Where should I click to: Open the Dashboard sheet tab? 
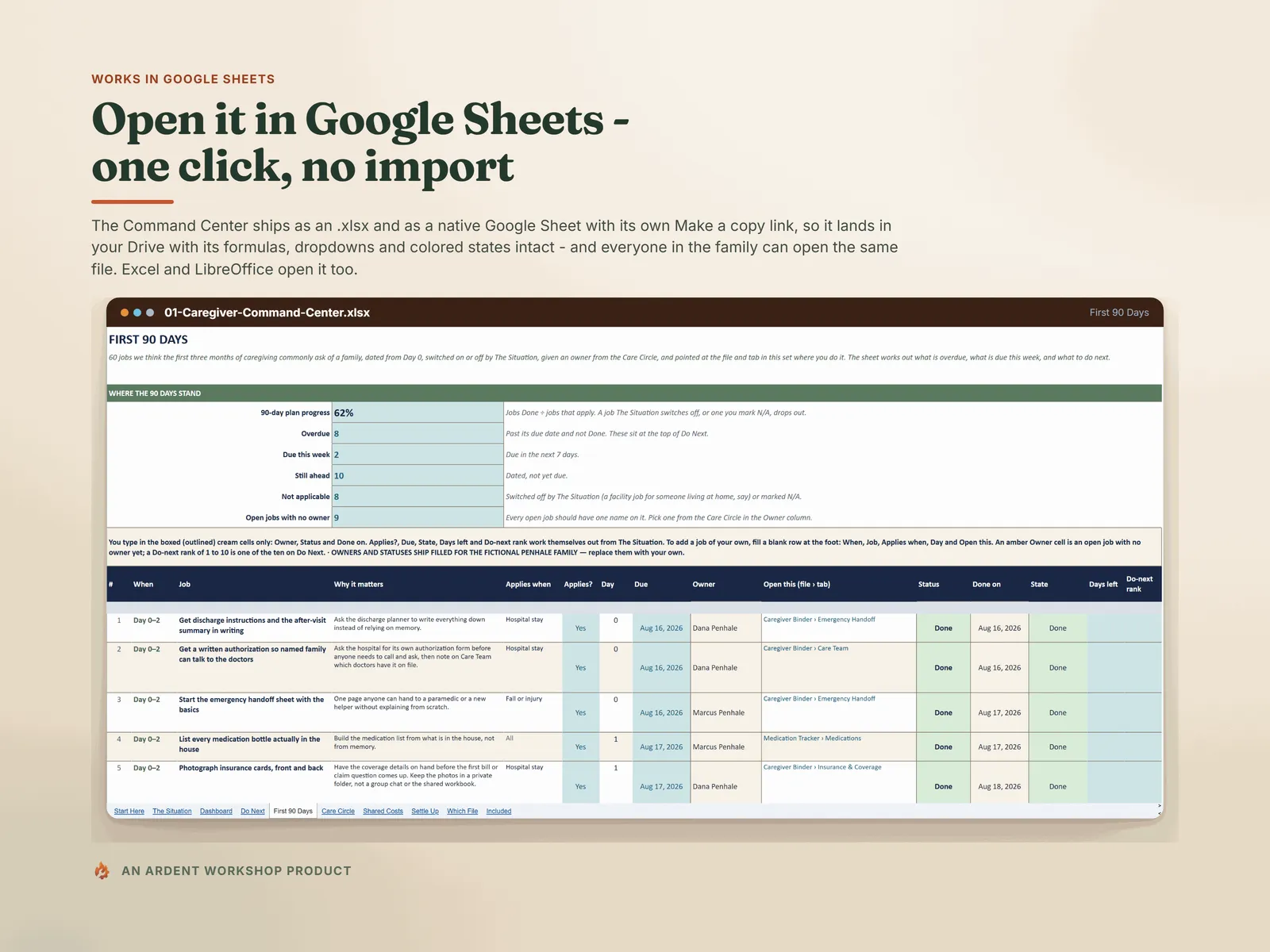point(216,811)
